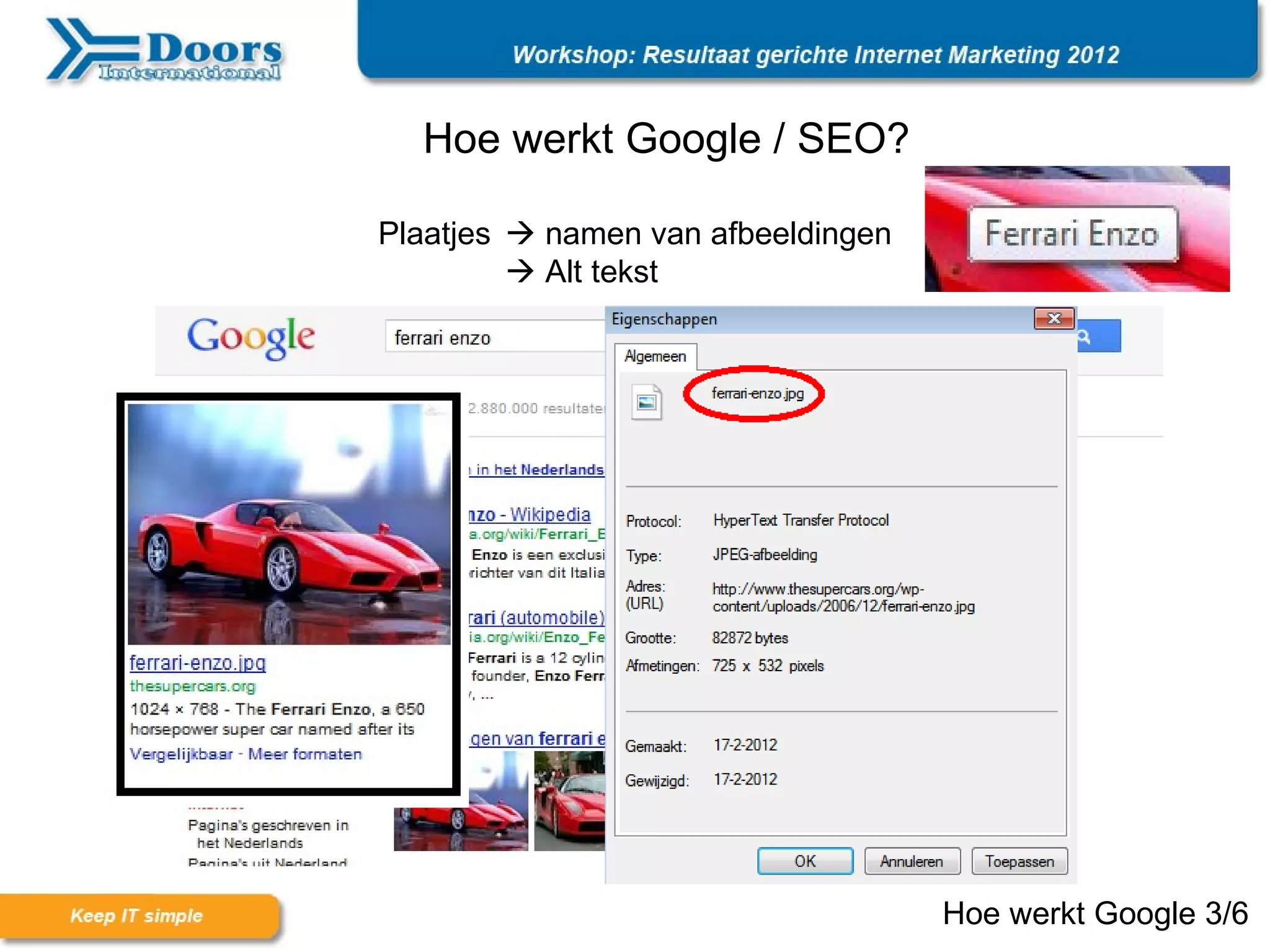Screen dimensions: 1270x952
Task: Click the Google logo
Action: pyautogui.click(x=251, y=338)
